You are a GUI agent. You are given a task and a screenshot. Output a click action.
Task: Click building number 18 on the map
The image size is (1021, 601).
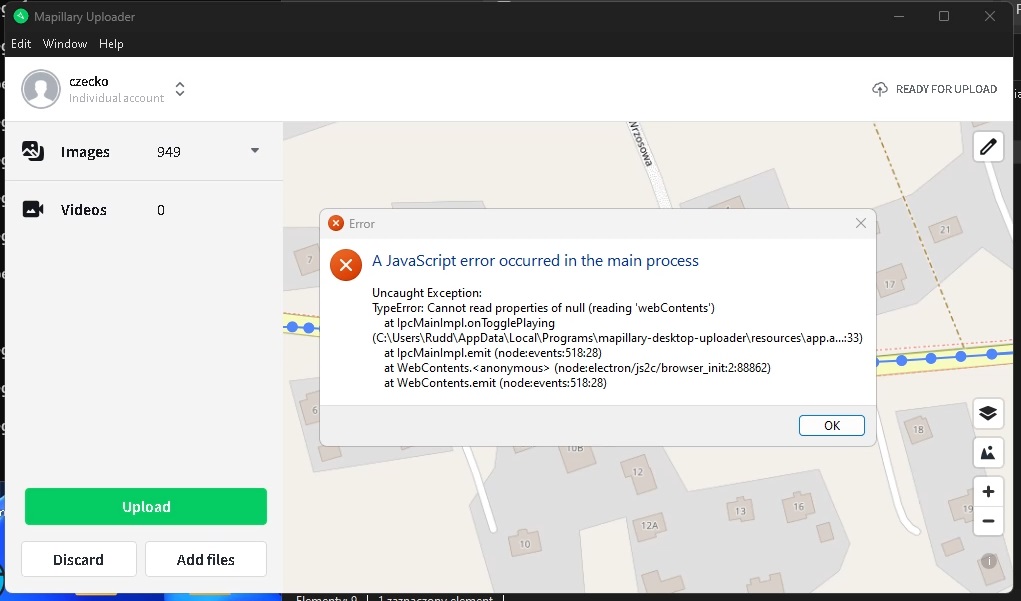[918, 430]
